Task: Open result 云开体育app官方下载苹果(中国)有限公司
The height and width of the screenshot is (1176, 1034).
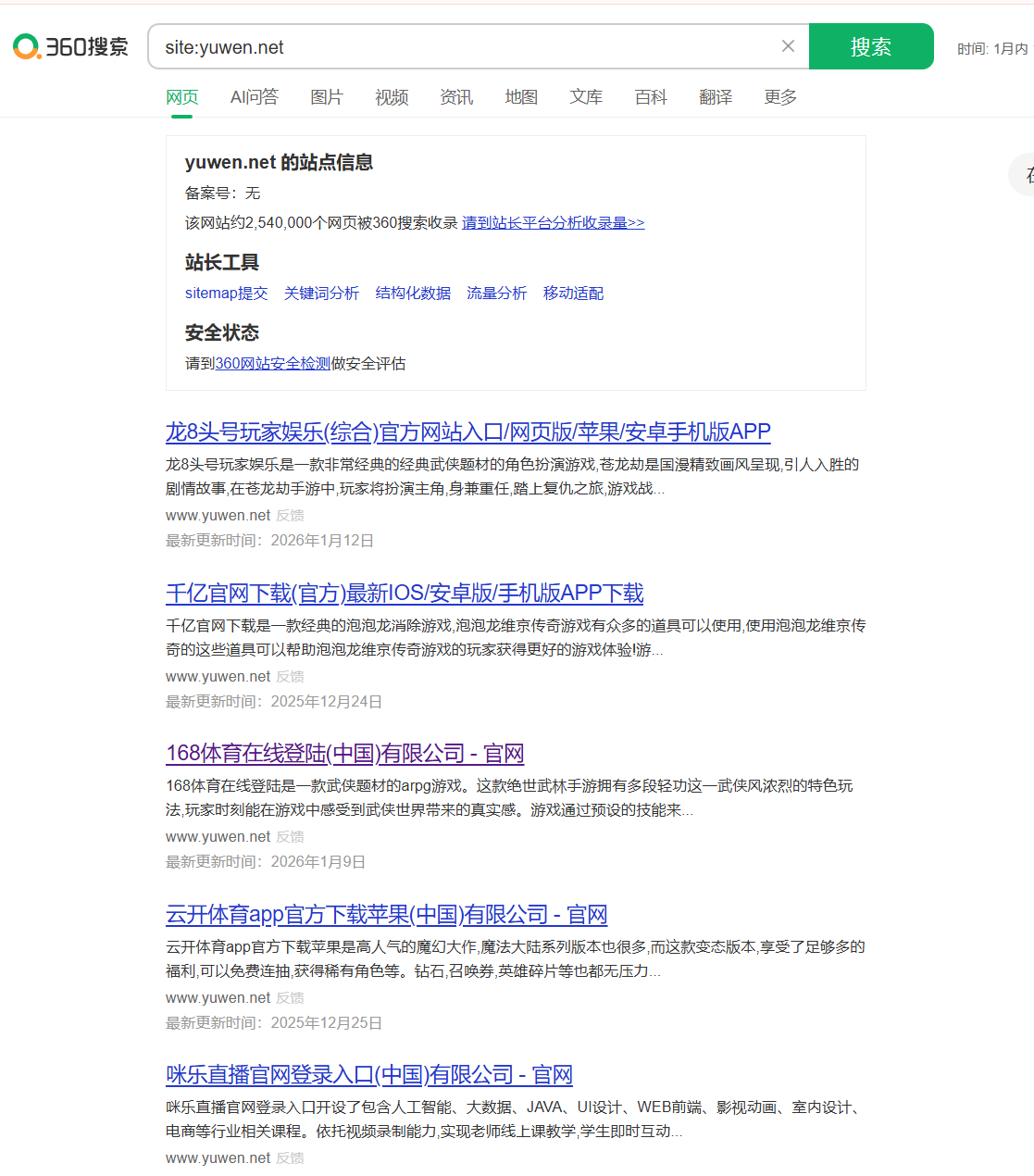Action: pos(387,915)
